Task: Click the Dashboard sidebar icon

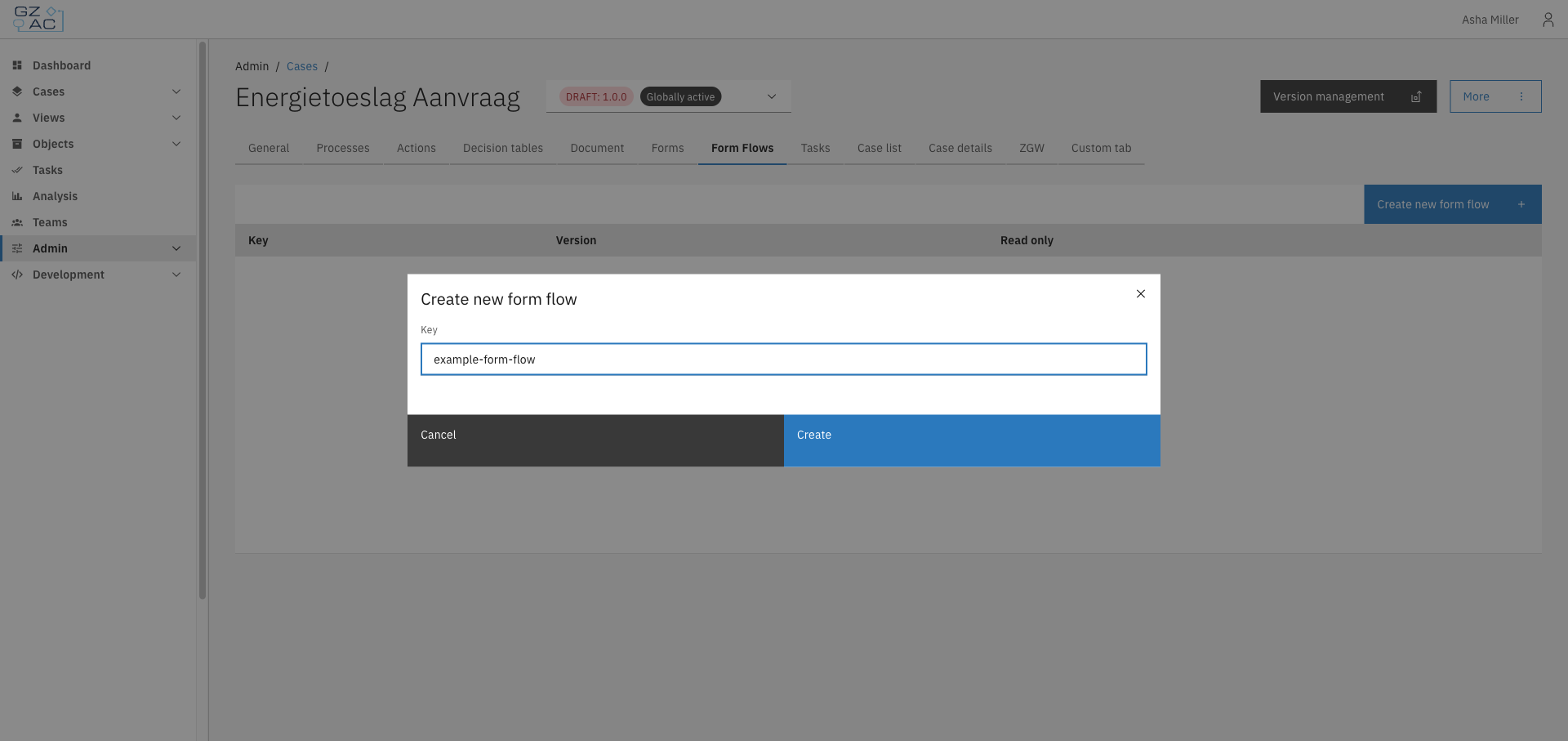Action: [x=17, y=65]
